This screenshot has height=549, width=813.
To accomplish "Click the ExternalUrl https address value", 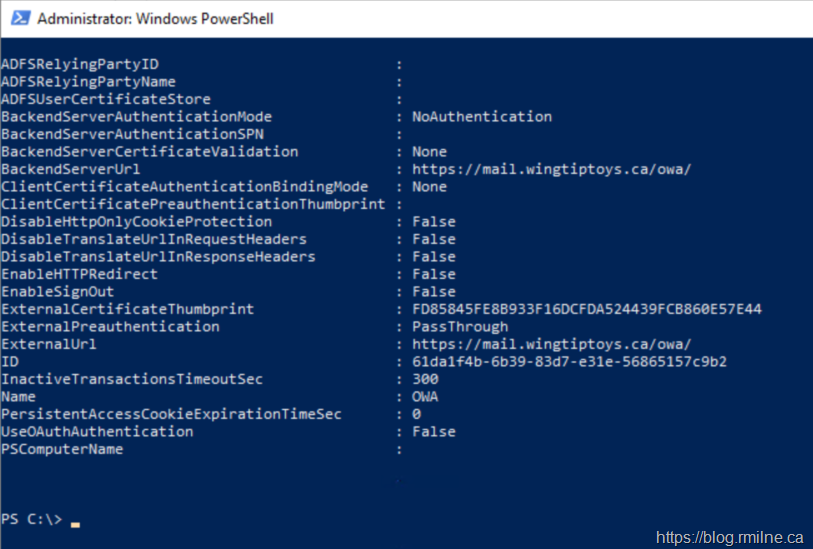I will (x=551, y=344).
